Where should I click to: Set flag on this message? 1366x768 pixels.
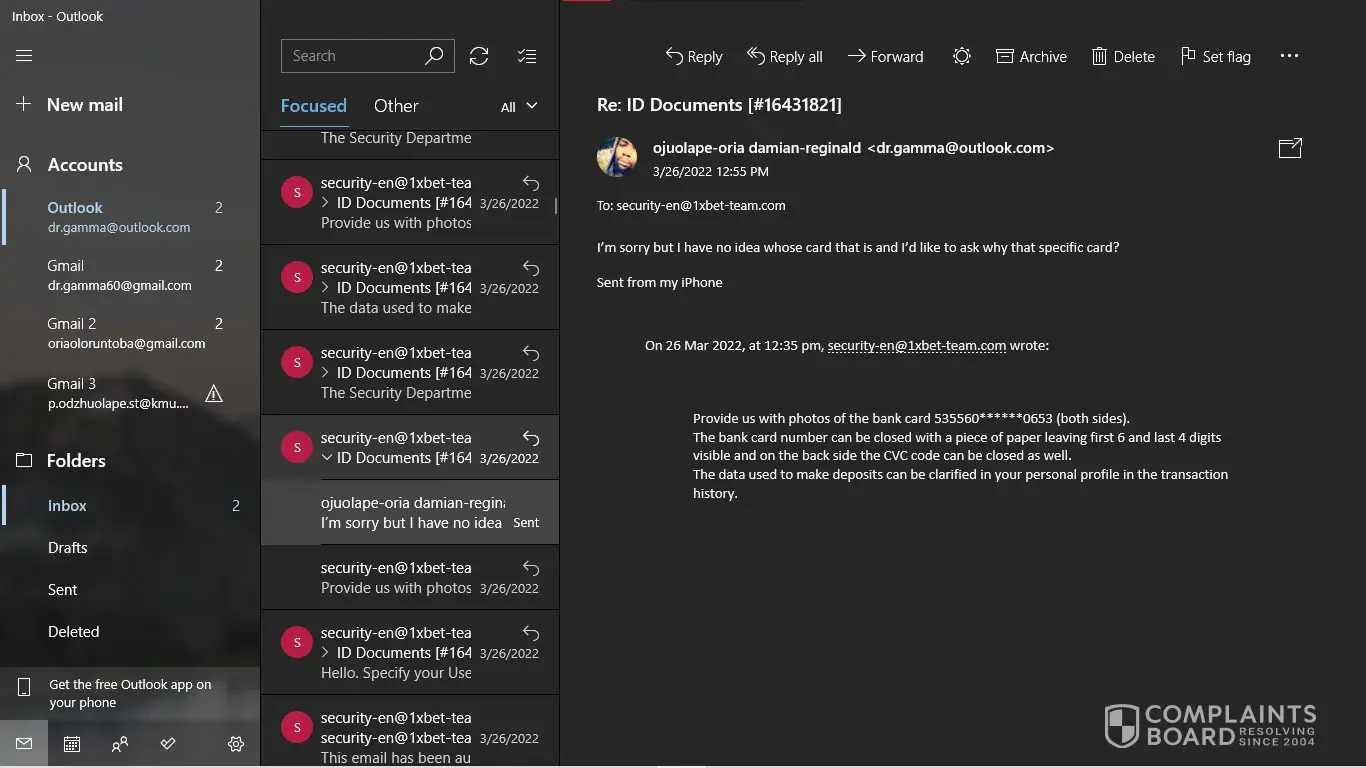coord(1215,57)
